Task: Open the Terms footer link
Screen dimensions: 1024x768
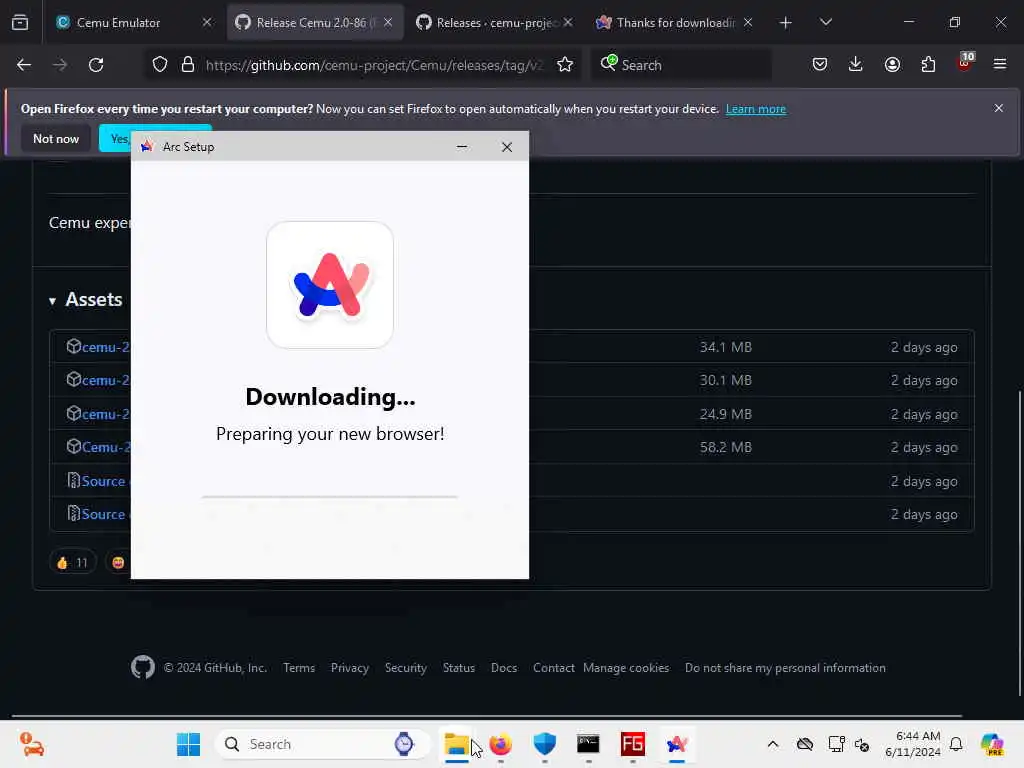Action: (x=299, y=667)
